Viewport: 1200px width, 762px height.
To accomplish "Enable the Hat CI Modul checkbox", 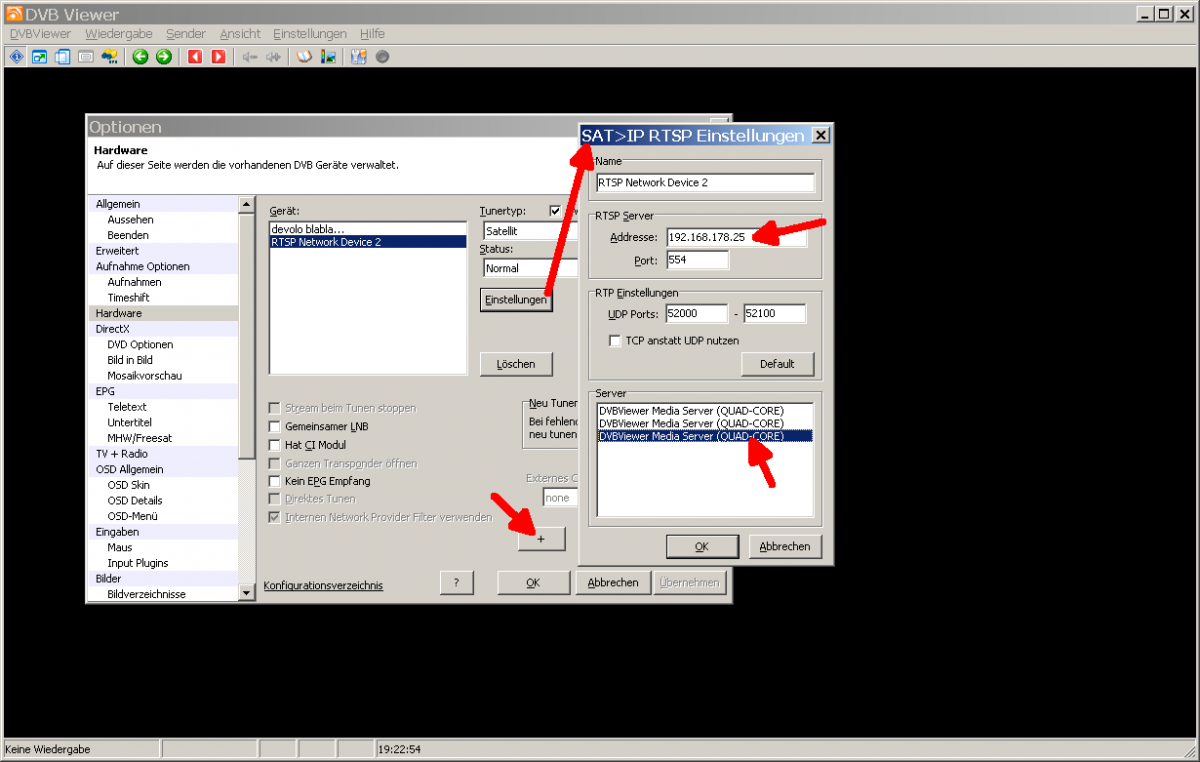I will click(275, 445).
